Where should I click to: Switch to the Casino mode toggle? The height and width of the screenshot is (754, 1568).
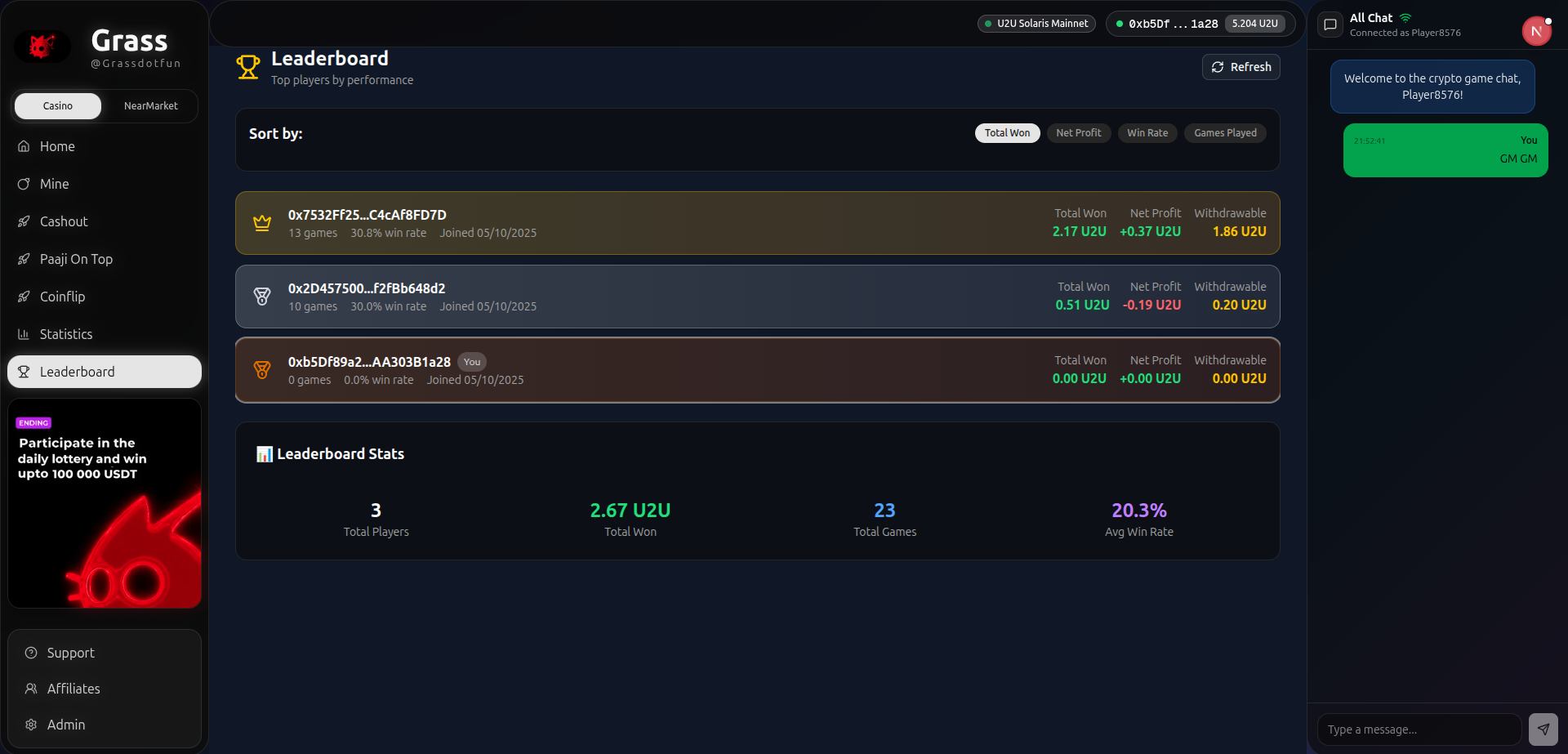(x=58, y=106)
